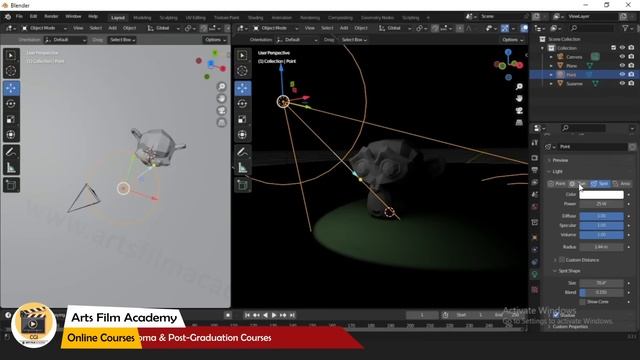Open the View menu in right viewport header
Screen dimensions: 640x360
[x=310, y=28]
